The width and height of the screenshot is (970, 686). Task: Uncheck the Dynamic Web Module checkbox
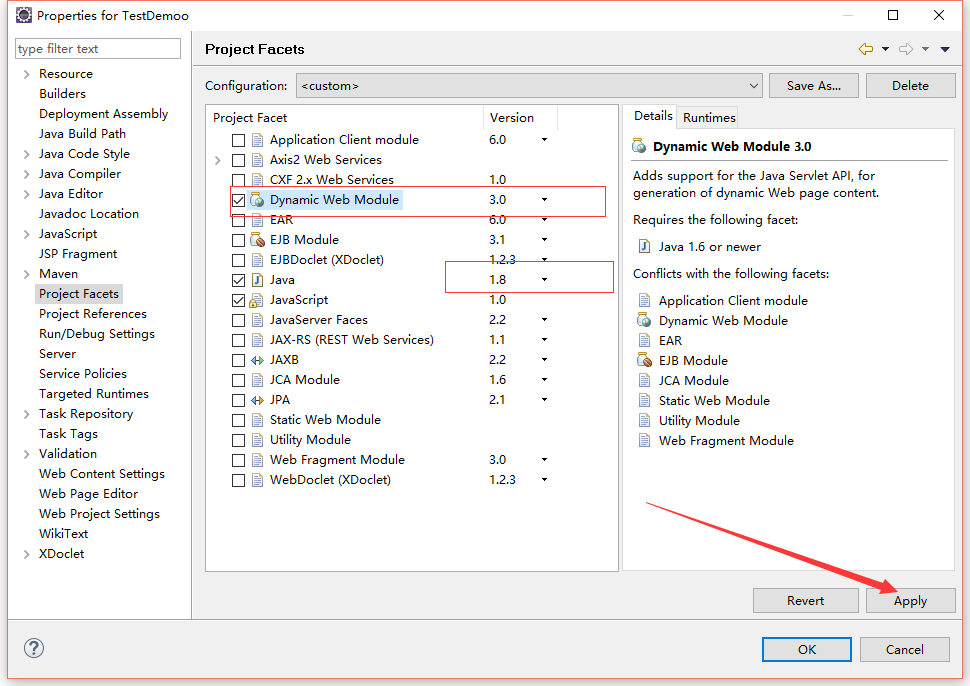(238, 200)
